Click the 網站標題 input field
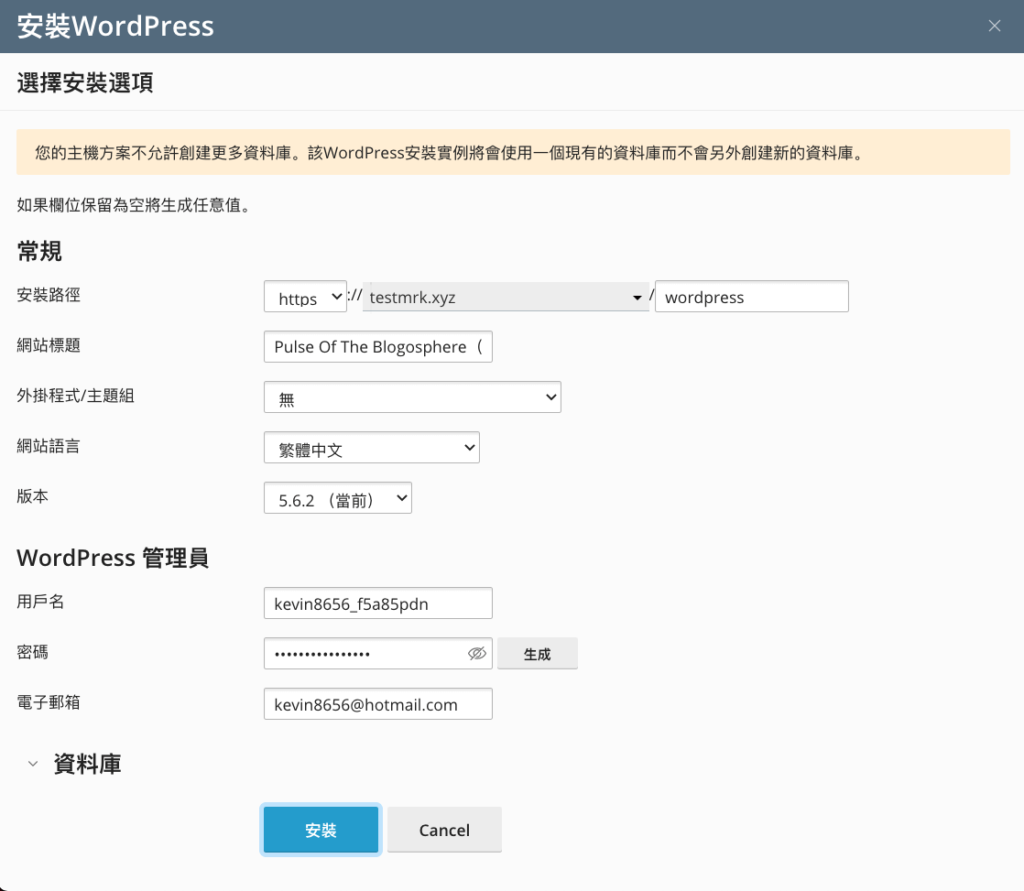The height and width of the screenshot is (891, 1024). tap(378, 347)
